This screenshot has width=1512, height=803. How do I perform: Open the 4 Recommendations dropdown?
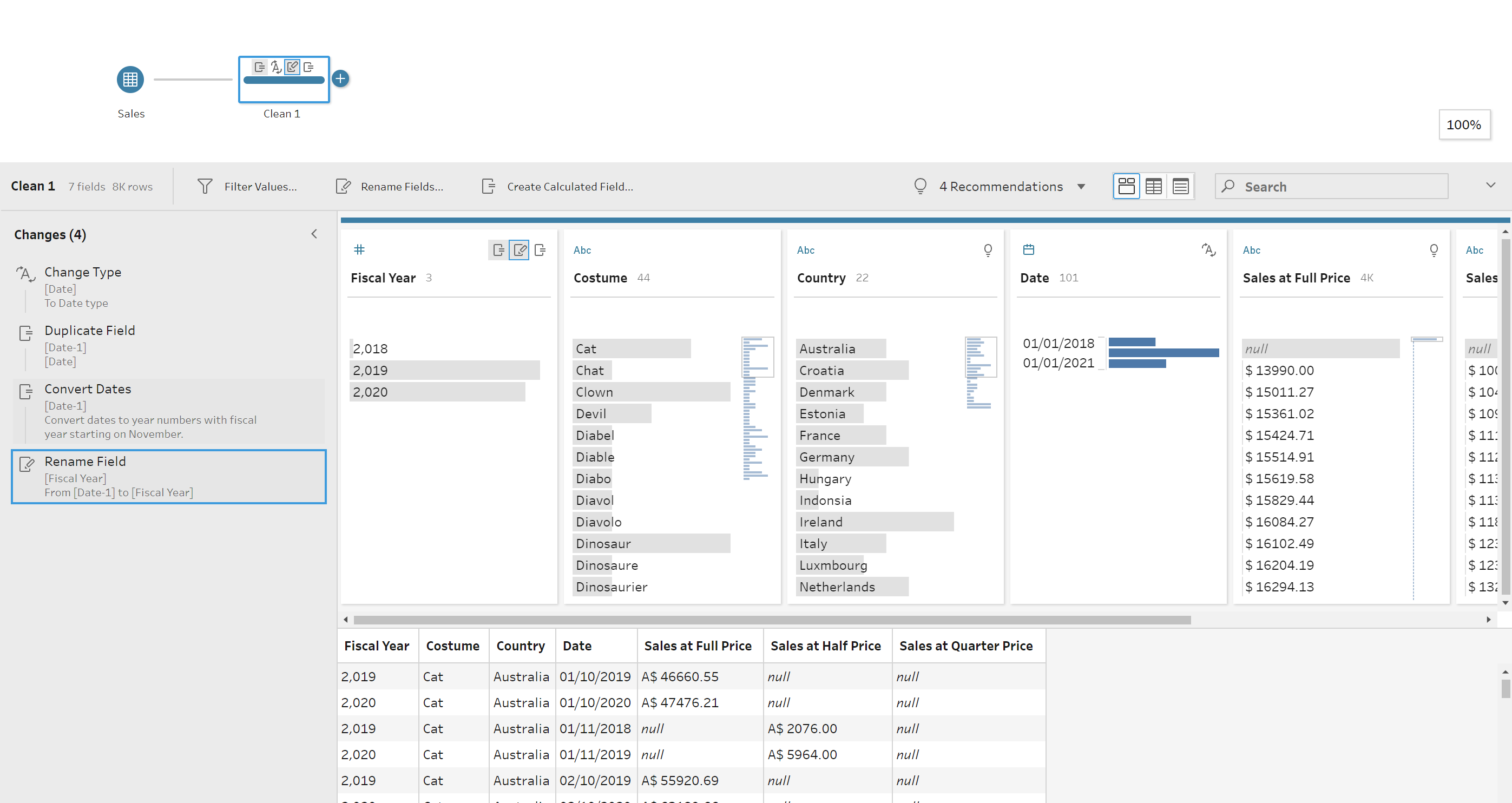point(1081,187)
